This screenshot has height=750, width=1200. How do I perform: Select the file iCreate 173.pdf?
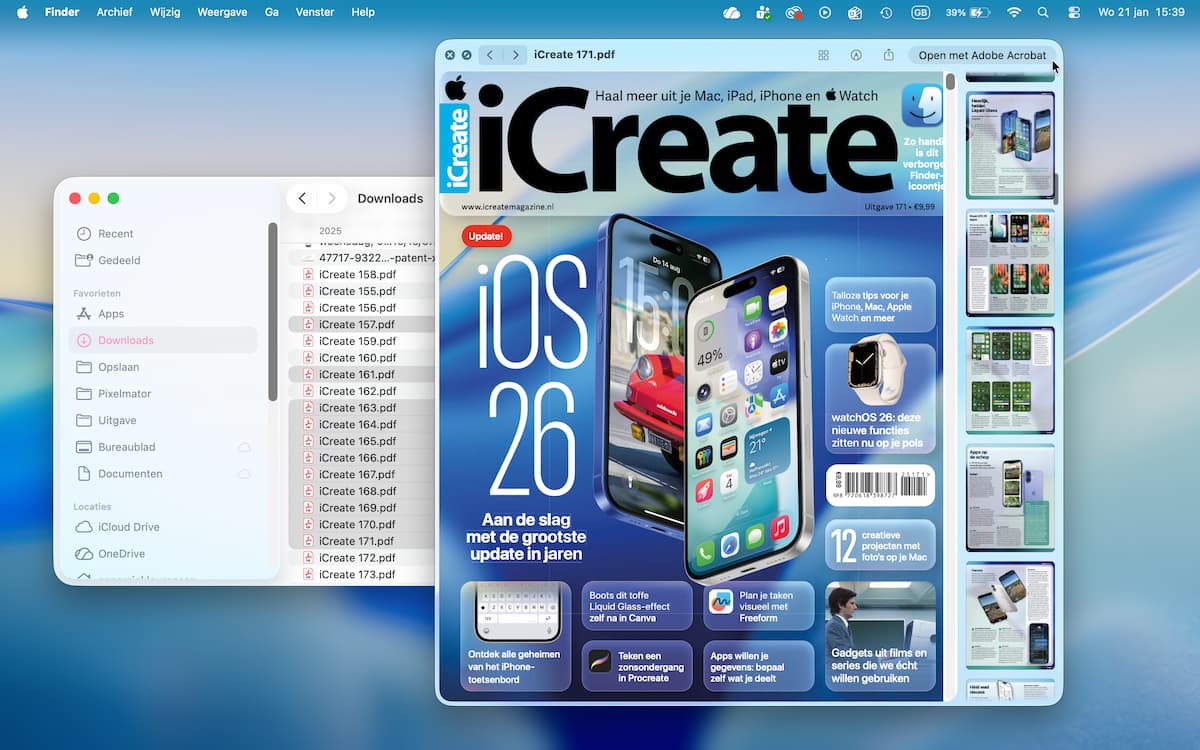(x=357, y=575)
